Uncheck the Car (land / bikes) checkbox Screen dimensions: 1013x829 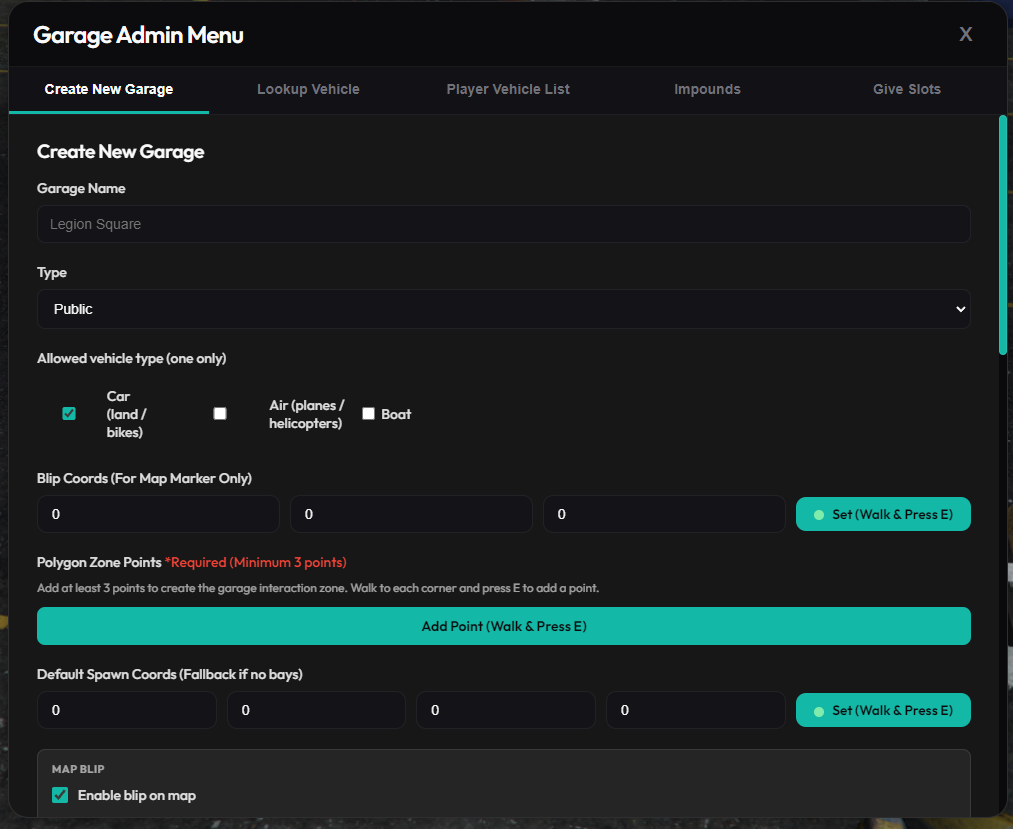click(x=69, y=414)
